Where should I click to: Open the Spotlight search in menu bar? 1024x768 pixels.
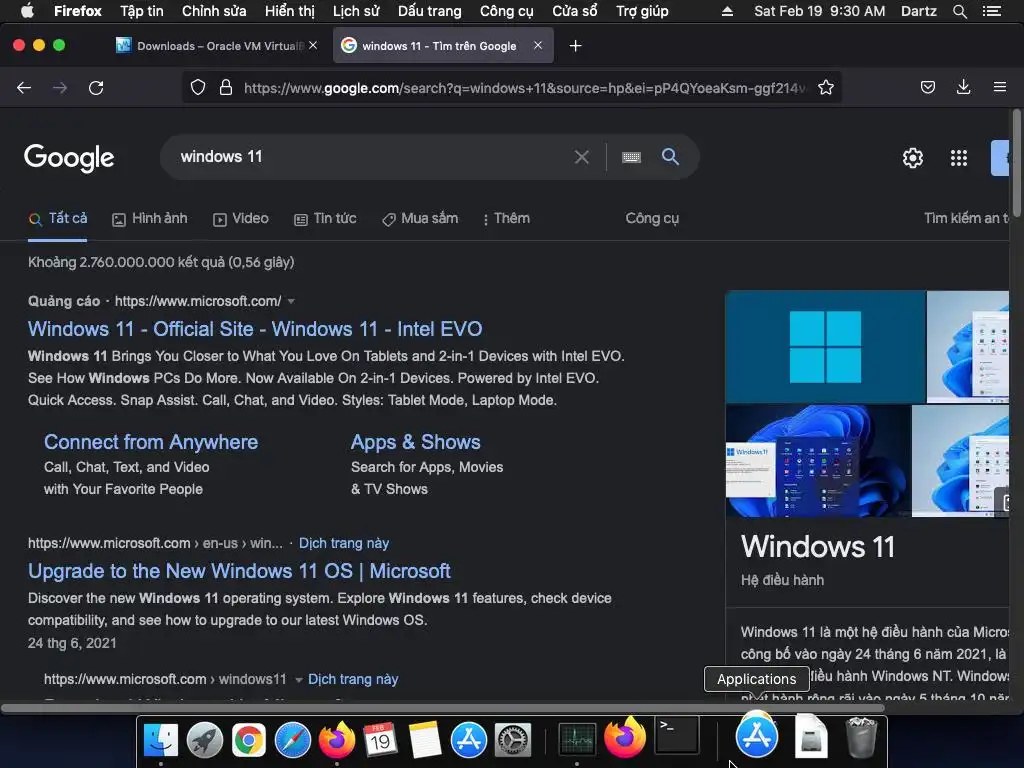(x=959, y=11)
